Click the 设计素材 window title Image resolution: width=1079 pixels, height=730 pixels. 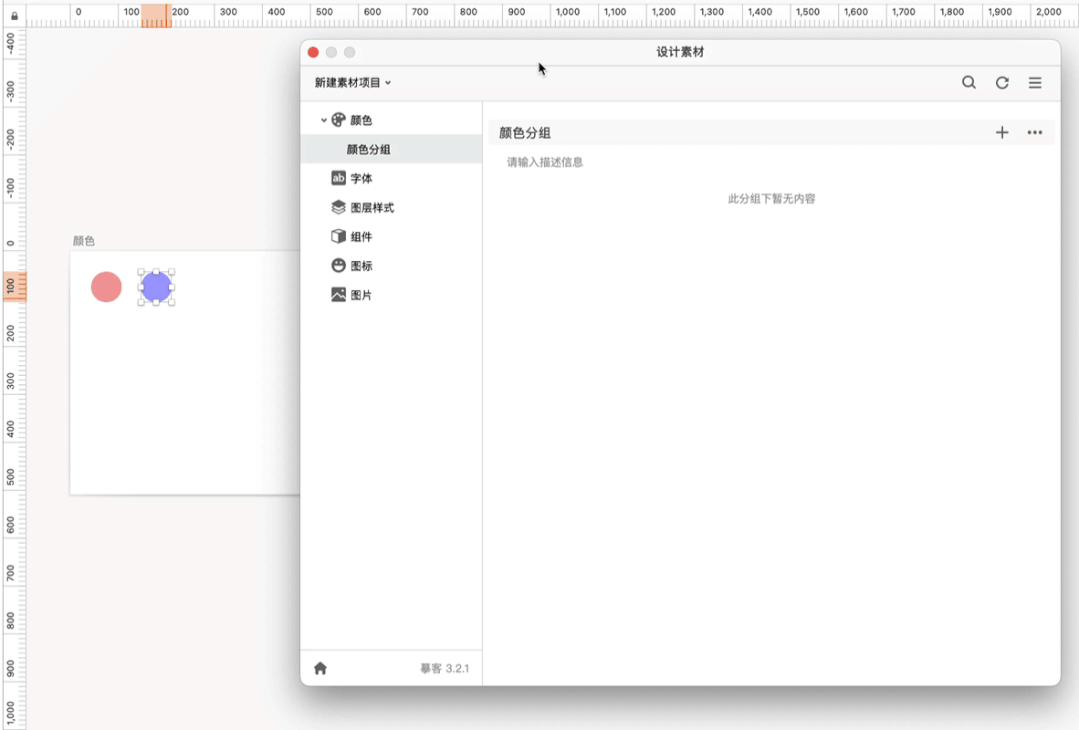point(680,52)
